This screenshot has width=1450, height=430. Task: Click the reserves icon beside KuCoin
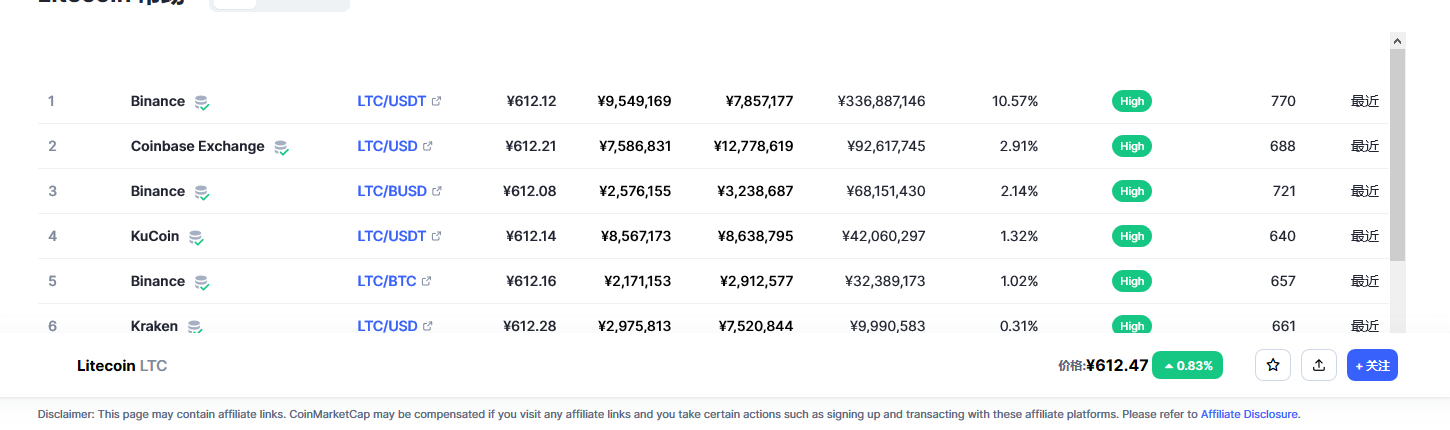pyautogui.click(x=196, y=237)
